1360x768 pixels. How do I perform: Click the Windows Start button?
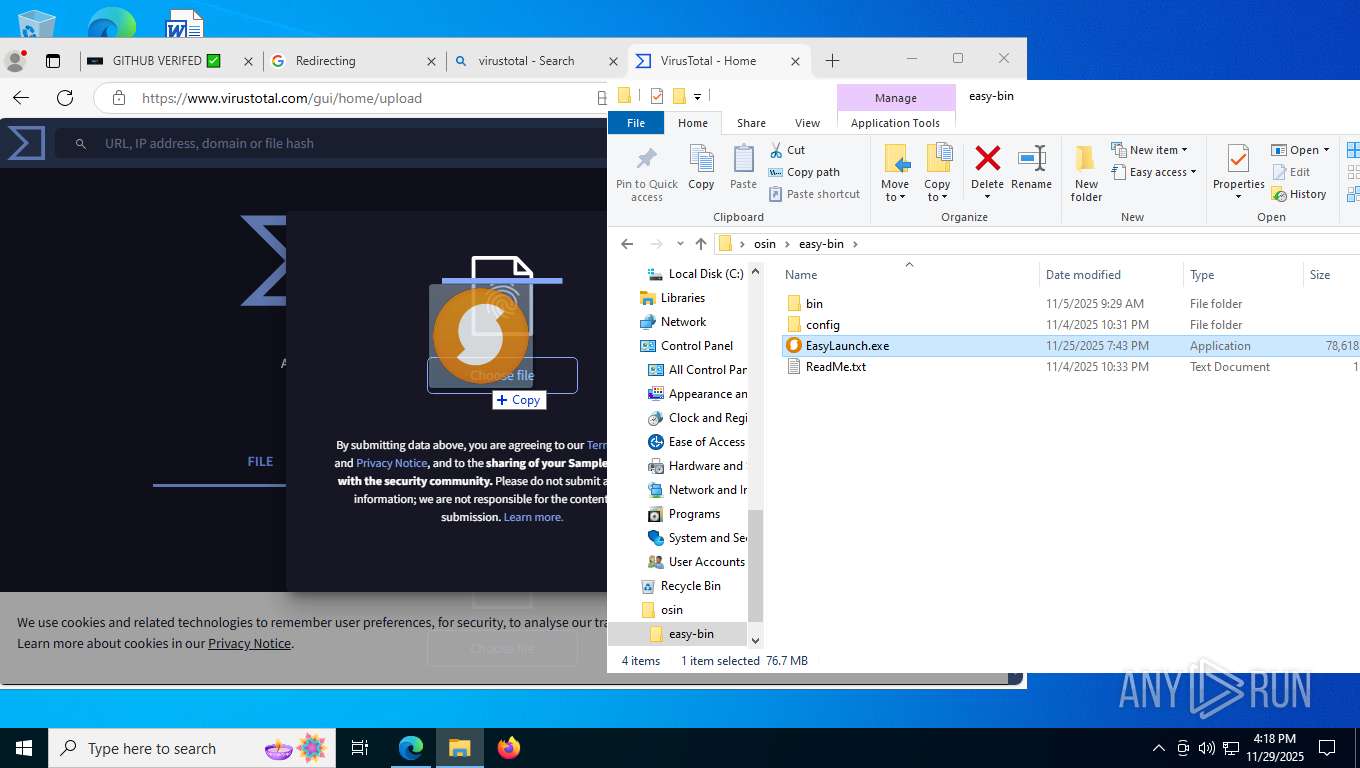pyautogui.click(x=23, y=748)
